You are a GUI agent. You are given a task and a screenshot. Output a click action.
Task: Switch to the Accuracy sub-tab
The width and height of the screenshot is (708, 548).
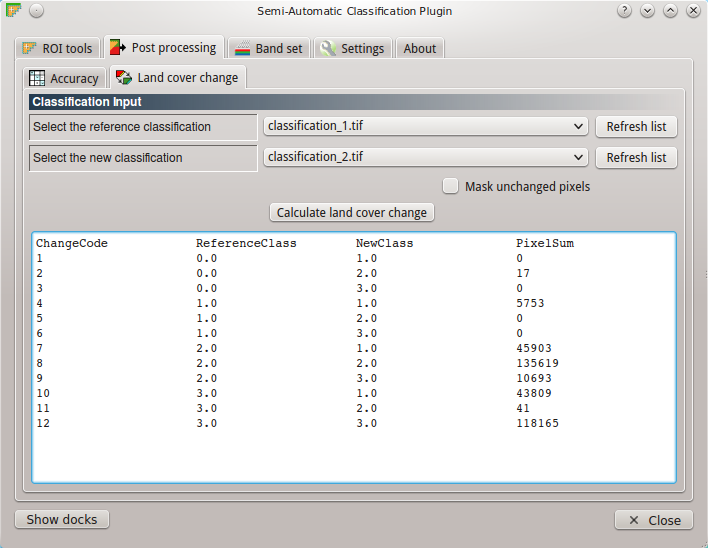[64, 78]
